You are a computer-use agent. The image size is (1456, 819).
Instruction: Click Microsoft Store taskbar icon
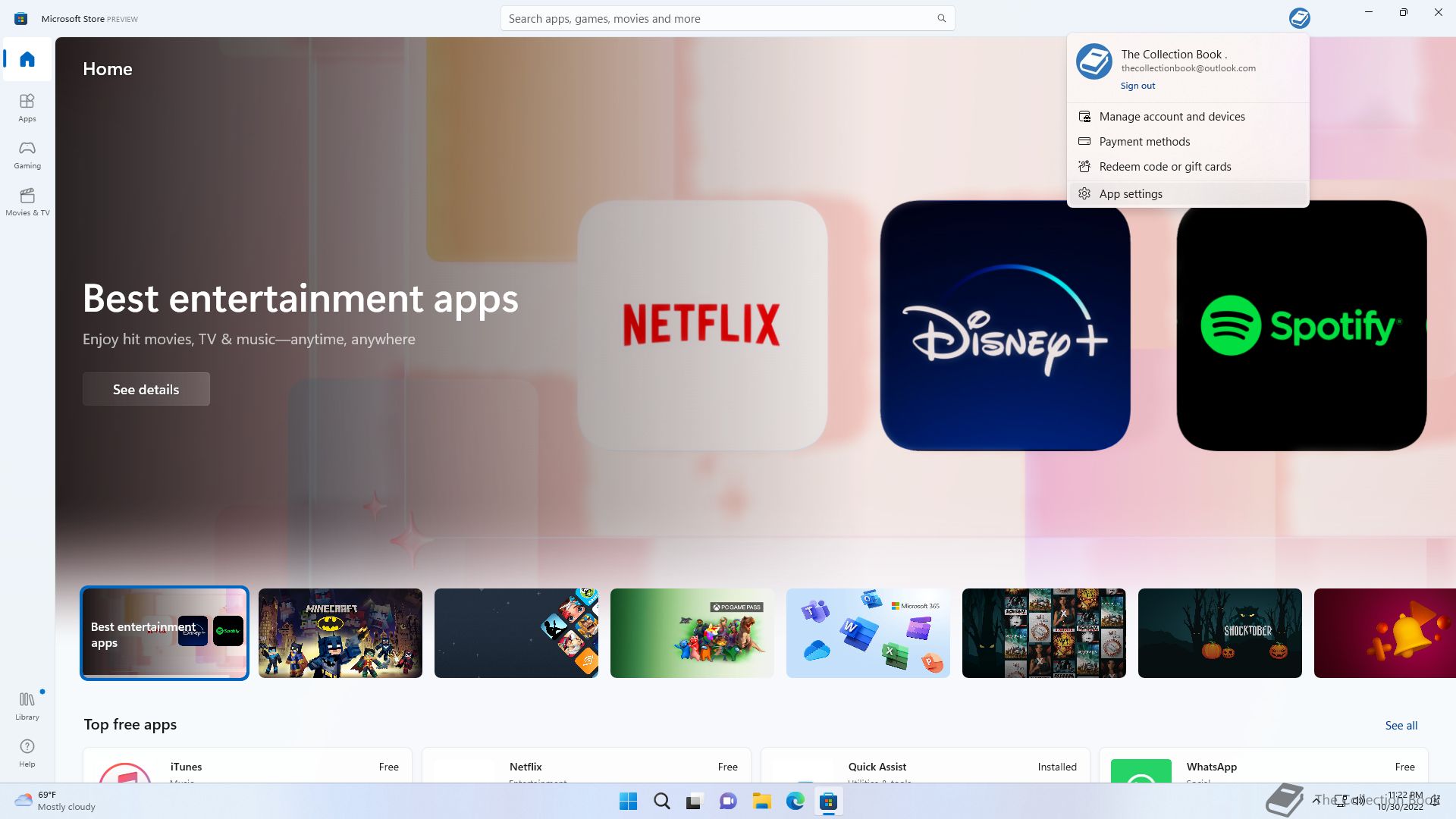pos(828,802)
